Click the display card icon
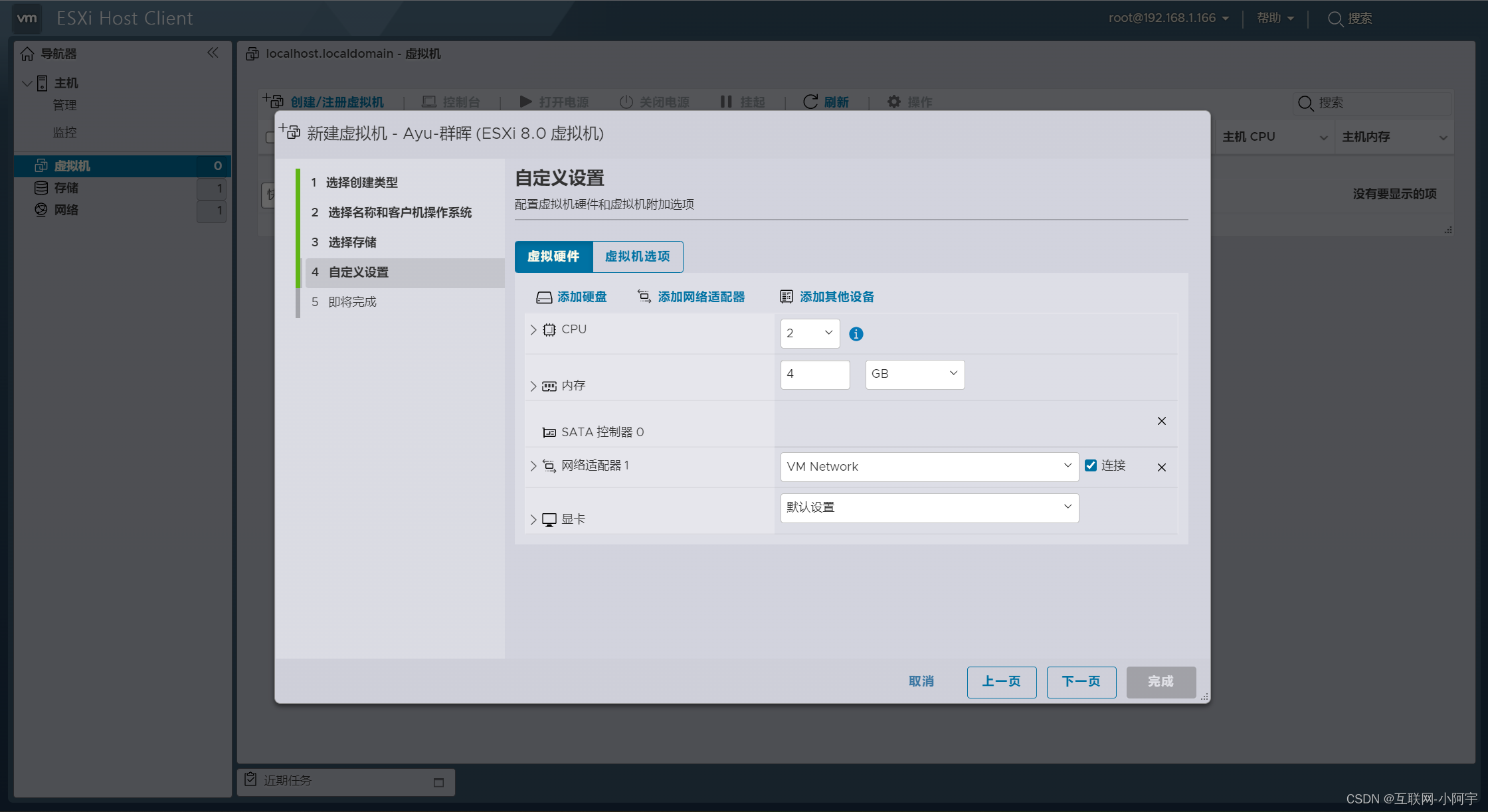Screen dimensions: 1488x812 coord(552,519)
